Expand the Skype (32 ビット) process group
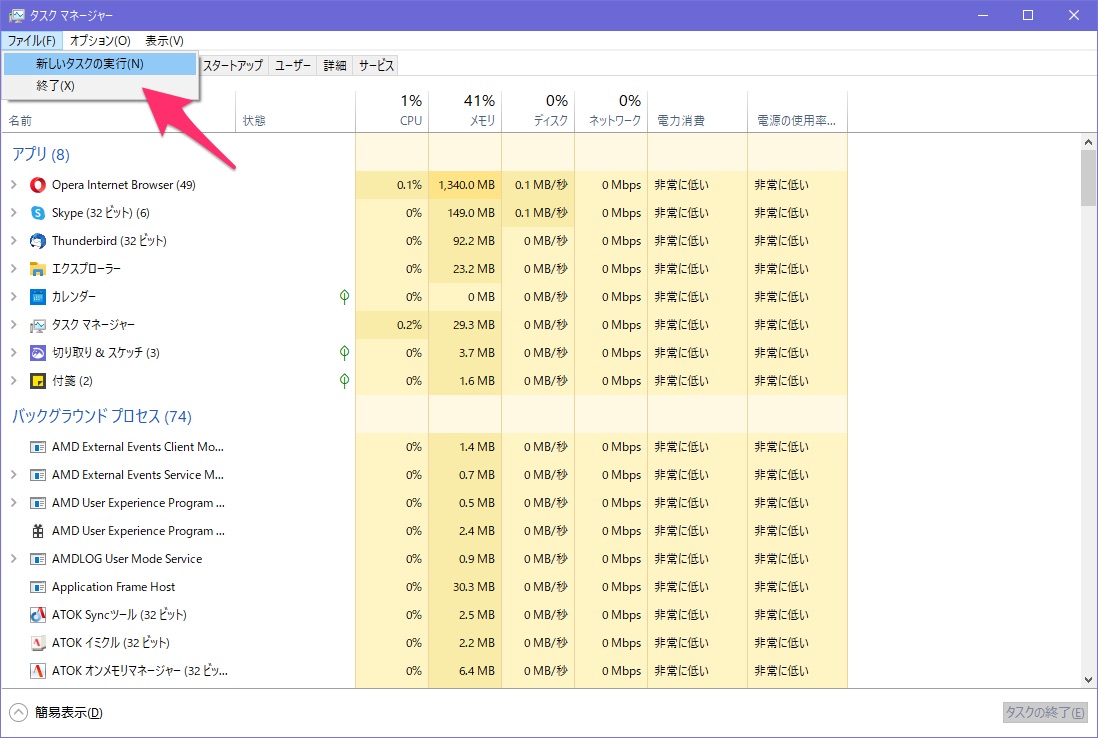Viewport: 1098px width, 738px height. pyautogui.click(x=13, y=212)
